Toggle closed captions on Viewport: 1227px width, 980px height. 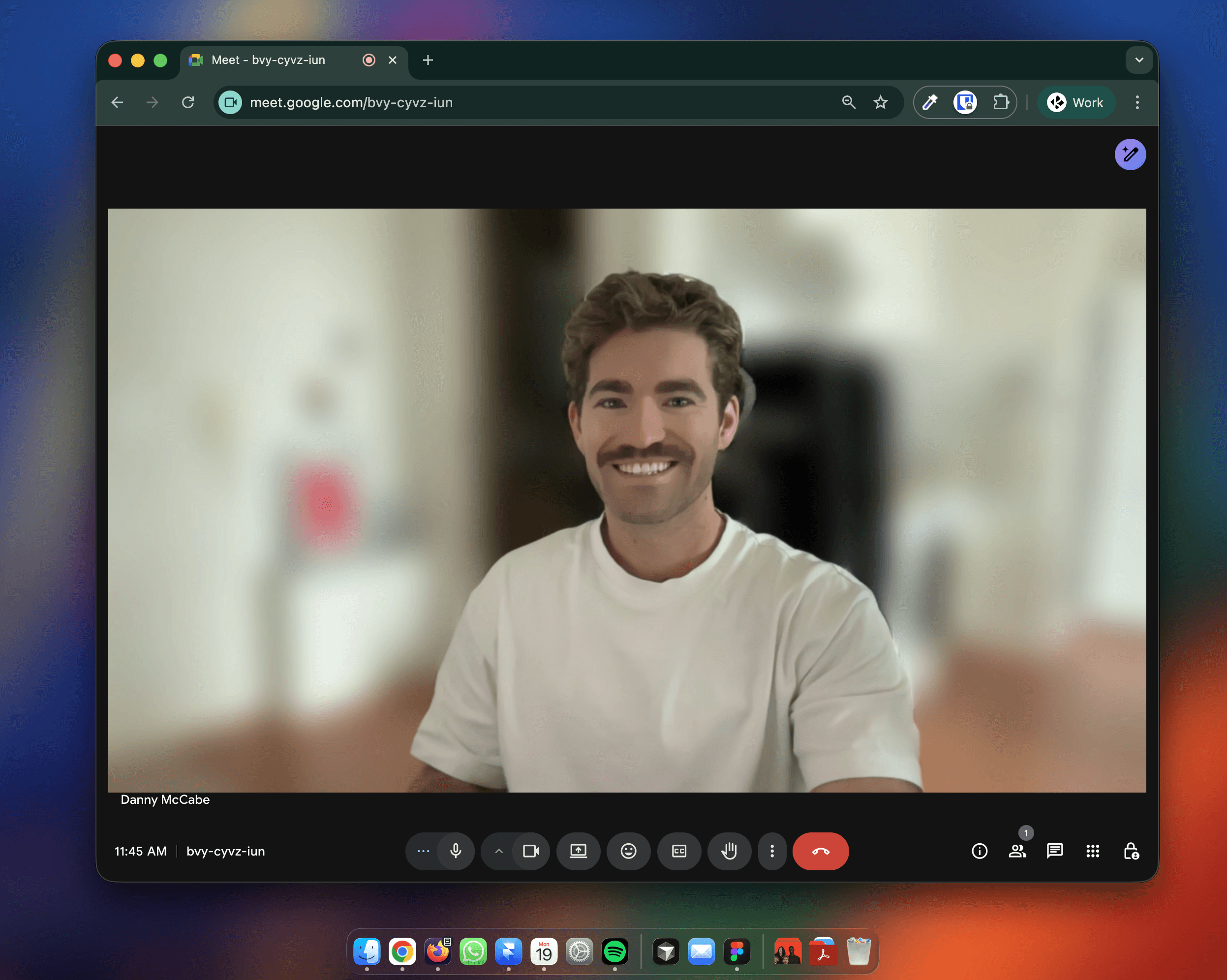point(678,851)
